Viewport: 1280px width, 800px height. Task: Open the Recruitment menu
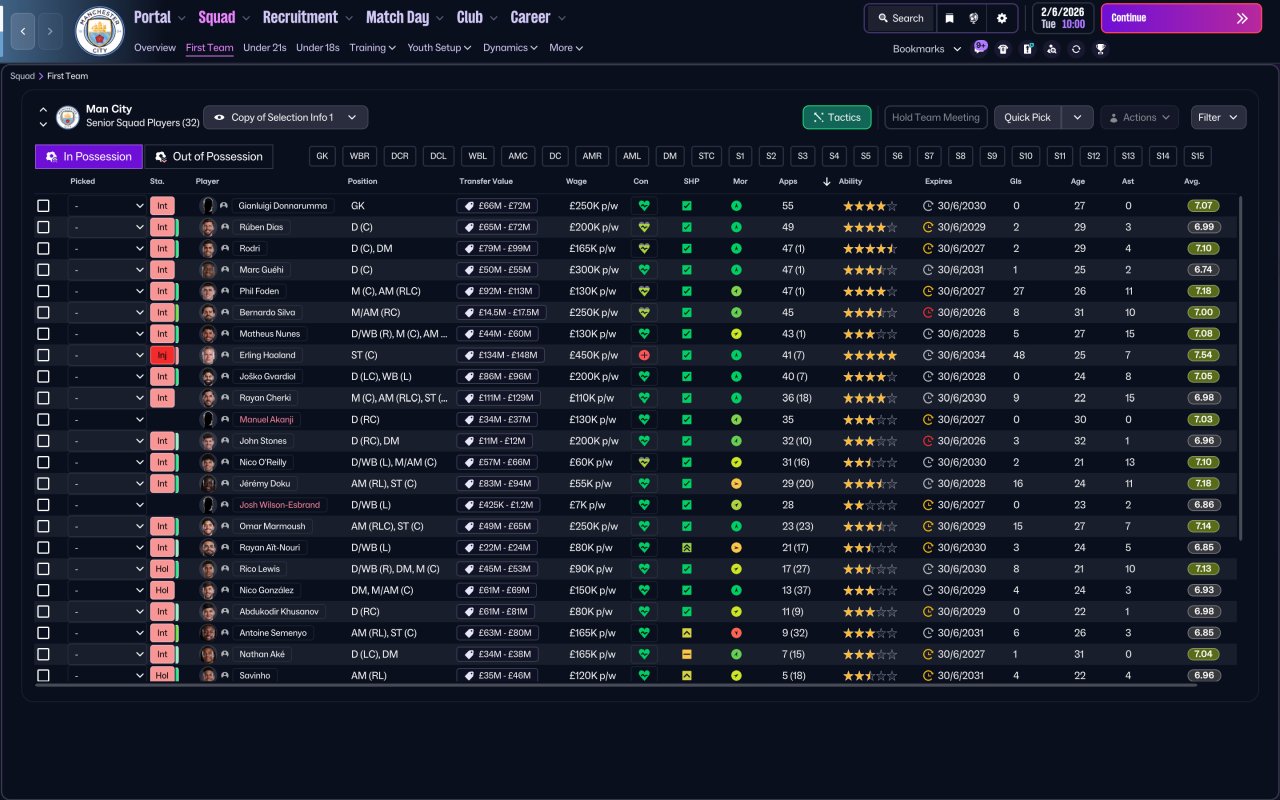[x=307, y=17]
